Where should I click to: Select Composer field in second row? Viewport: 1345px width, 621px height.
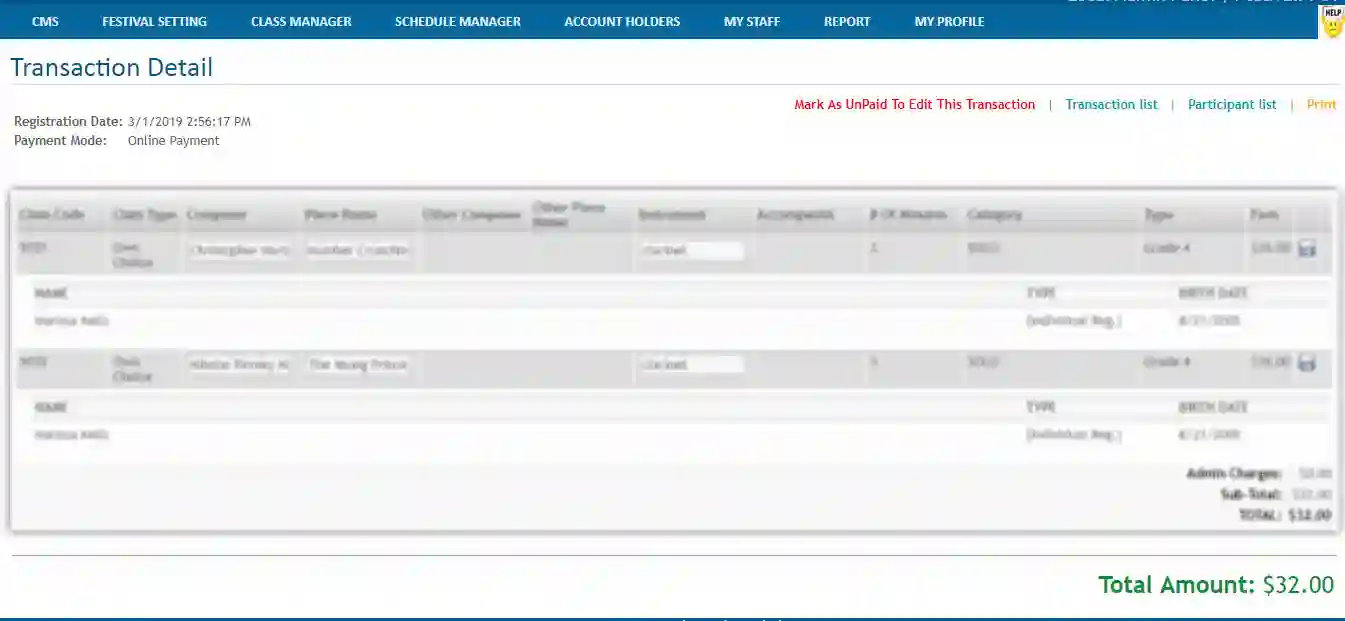pos(239,365)
